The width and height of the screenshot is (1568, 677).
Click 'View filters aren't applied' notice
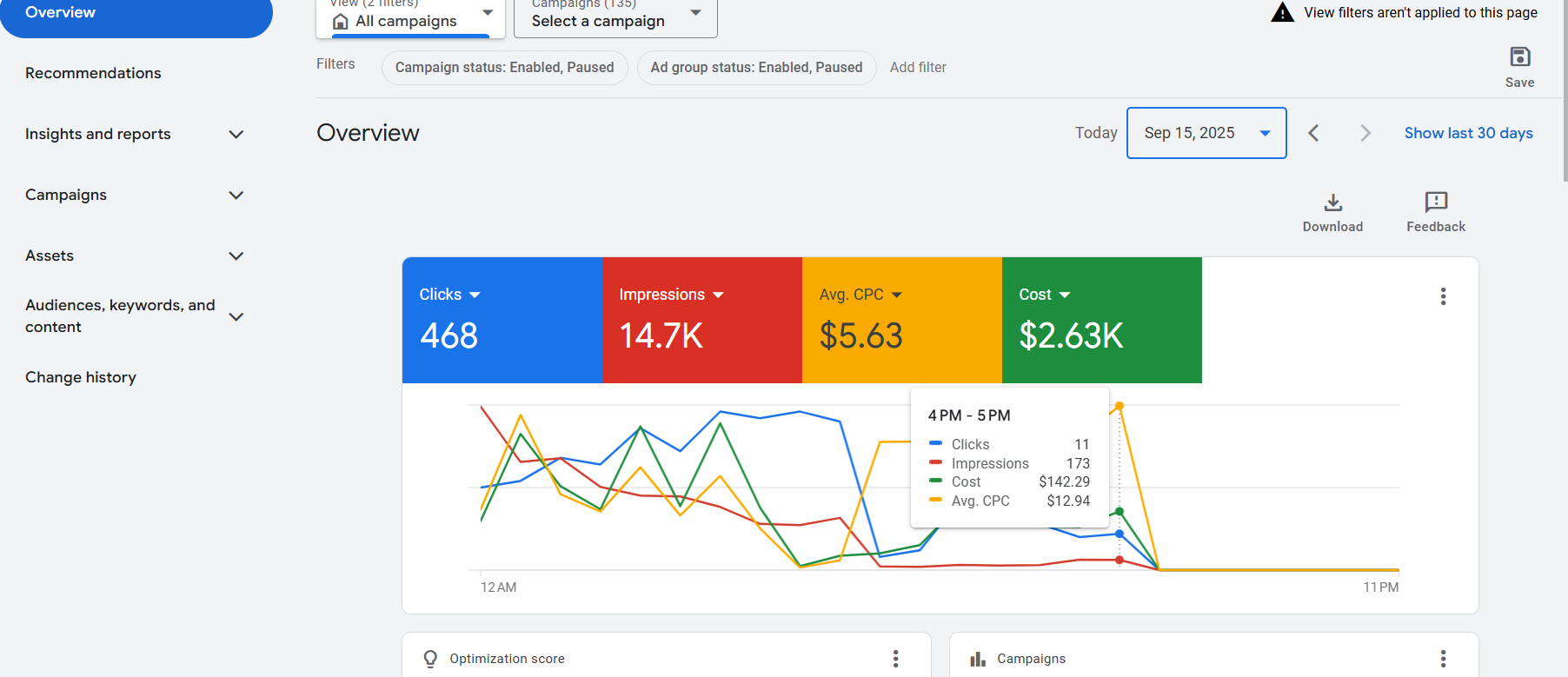1421,12
